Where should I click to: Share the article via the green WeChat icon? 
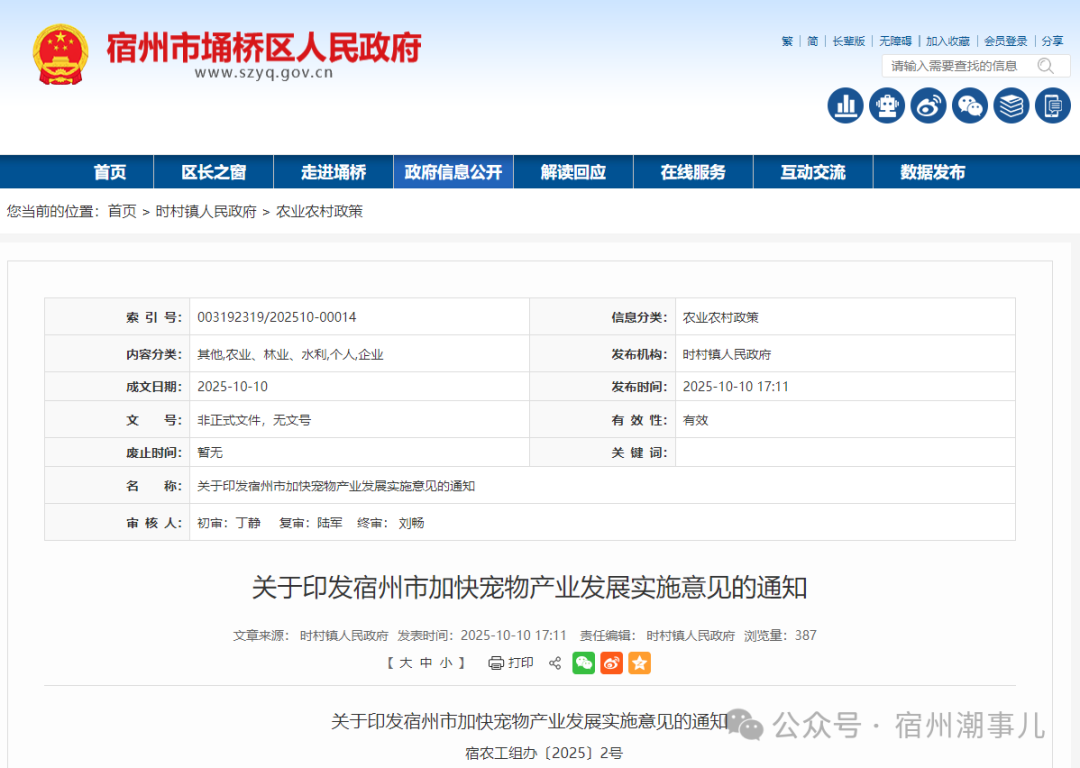584,662
